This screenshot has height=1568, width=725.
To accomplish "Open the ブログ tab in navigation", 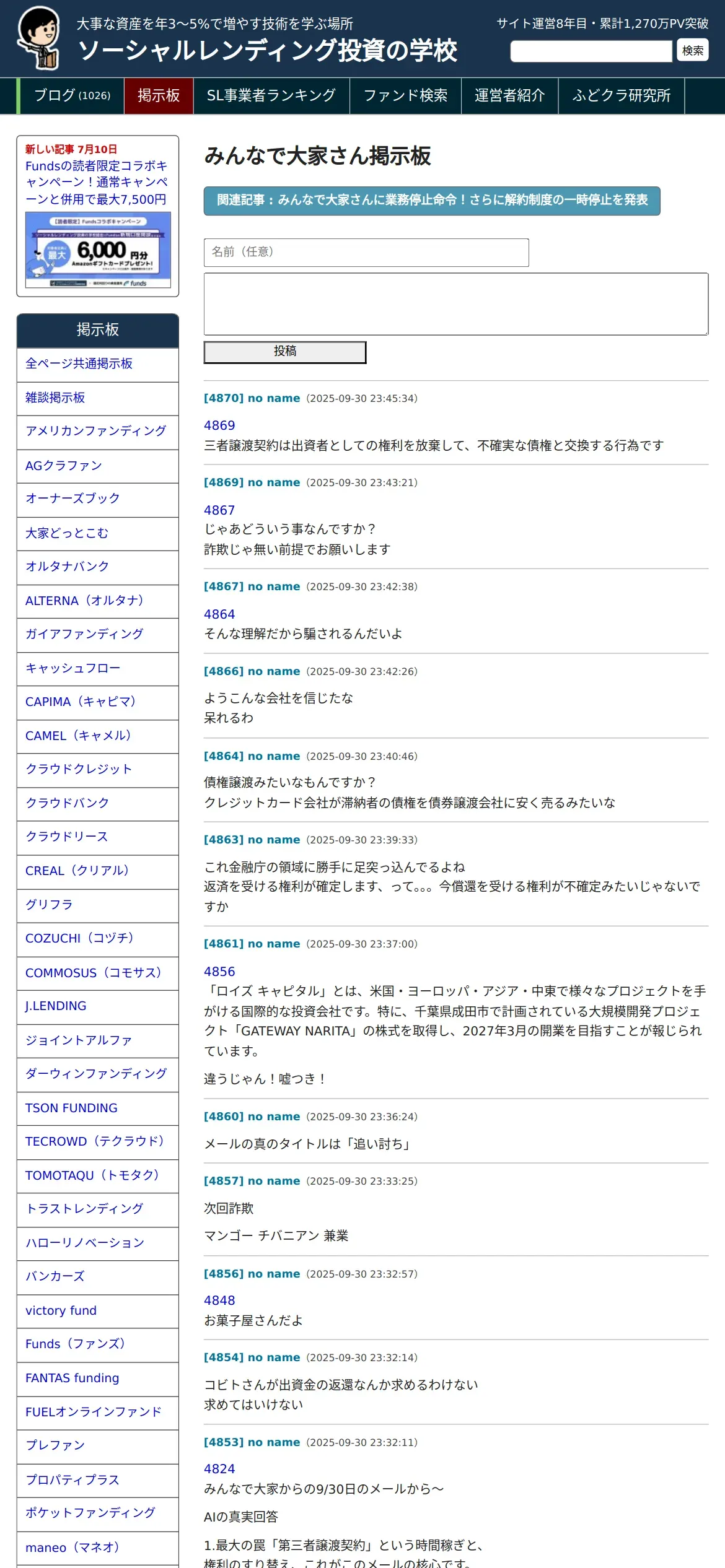I will [72, 95].
